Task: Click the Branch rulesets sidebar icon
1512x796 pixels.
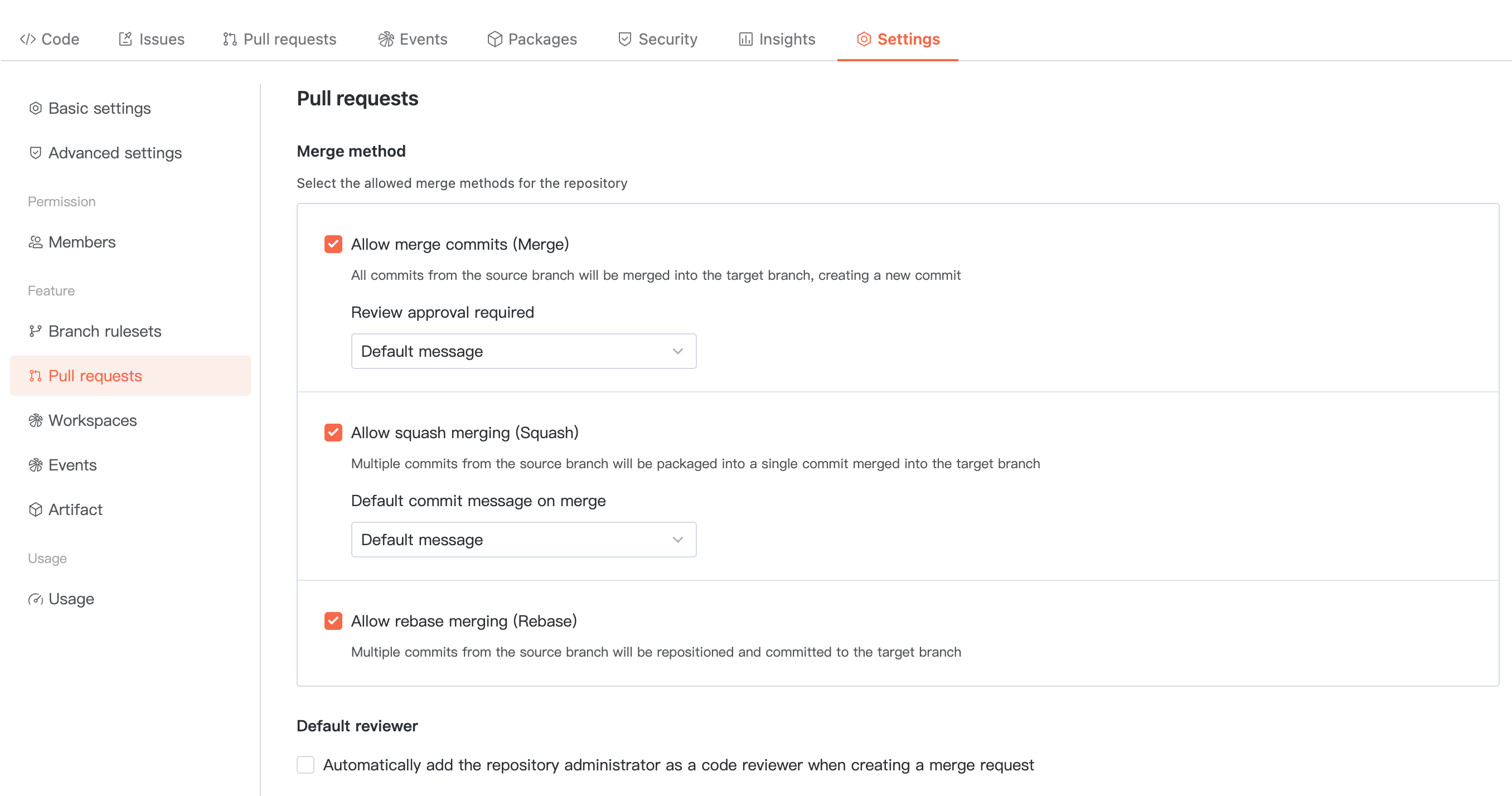Action: coord(35,332)
